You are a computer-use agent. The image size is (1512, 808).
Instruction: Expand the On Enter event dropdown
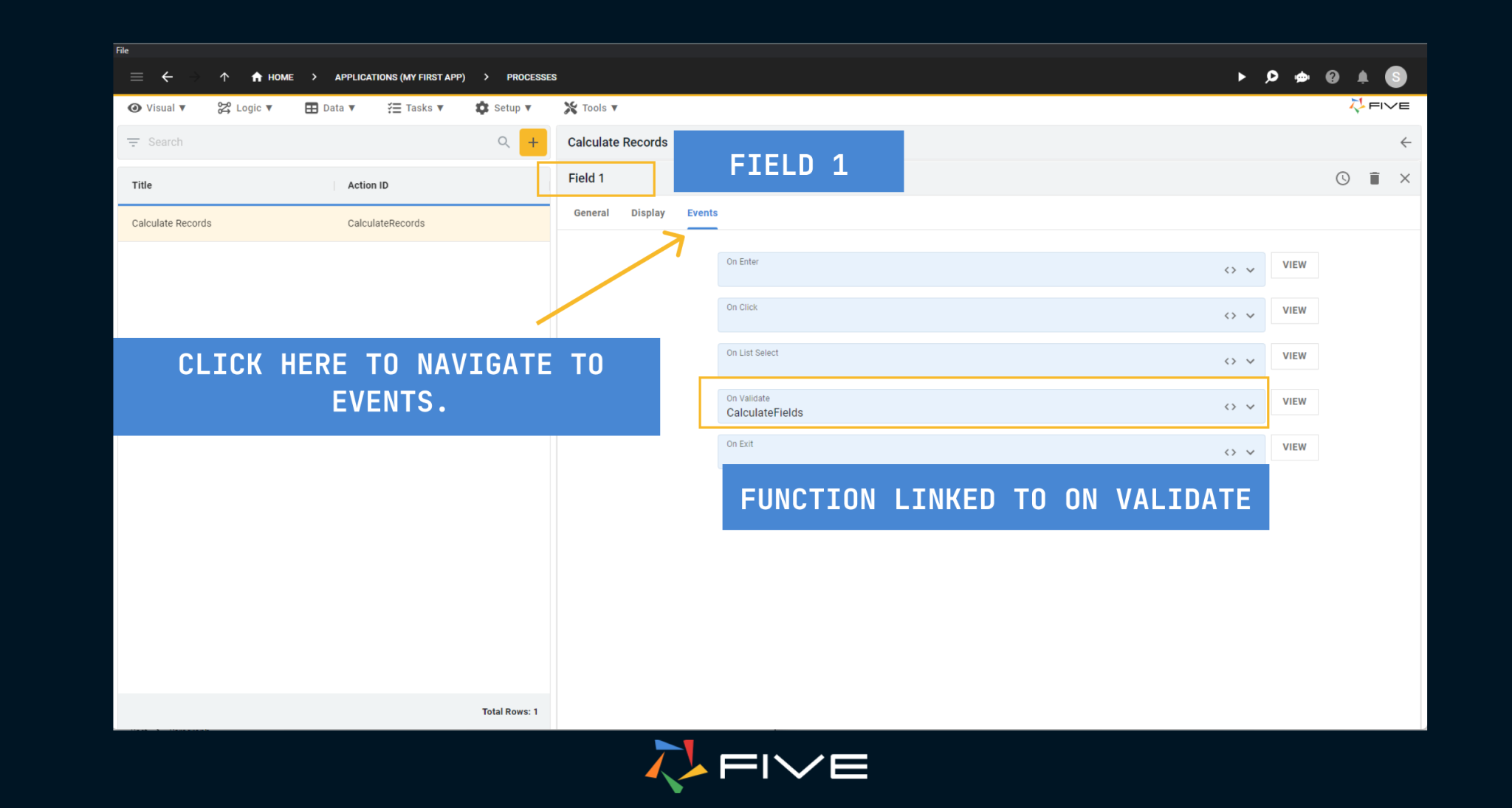[x=1251, y=269]
